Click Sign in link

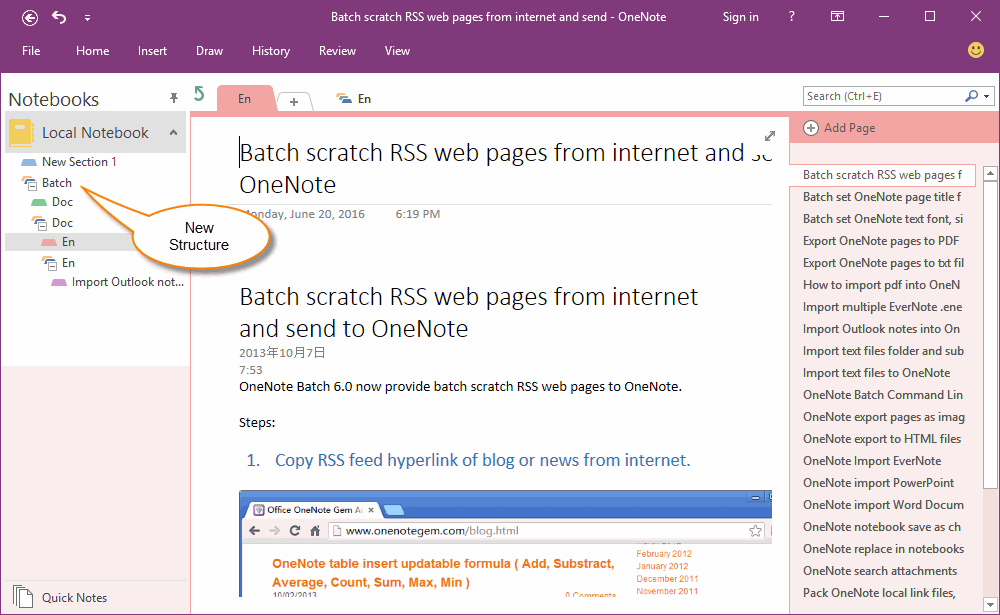click(740, 17)
